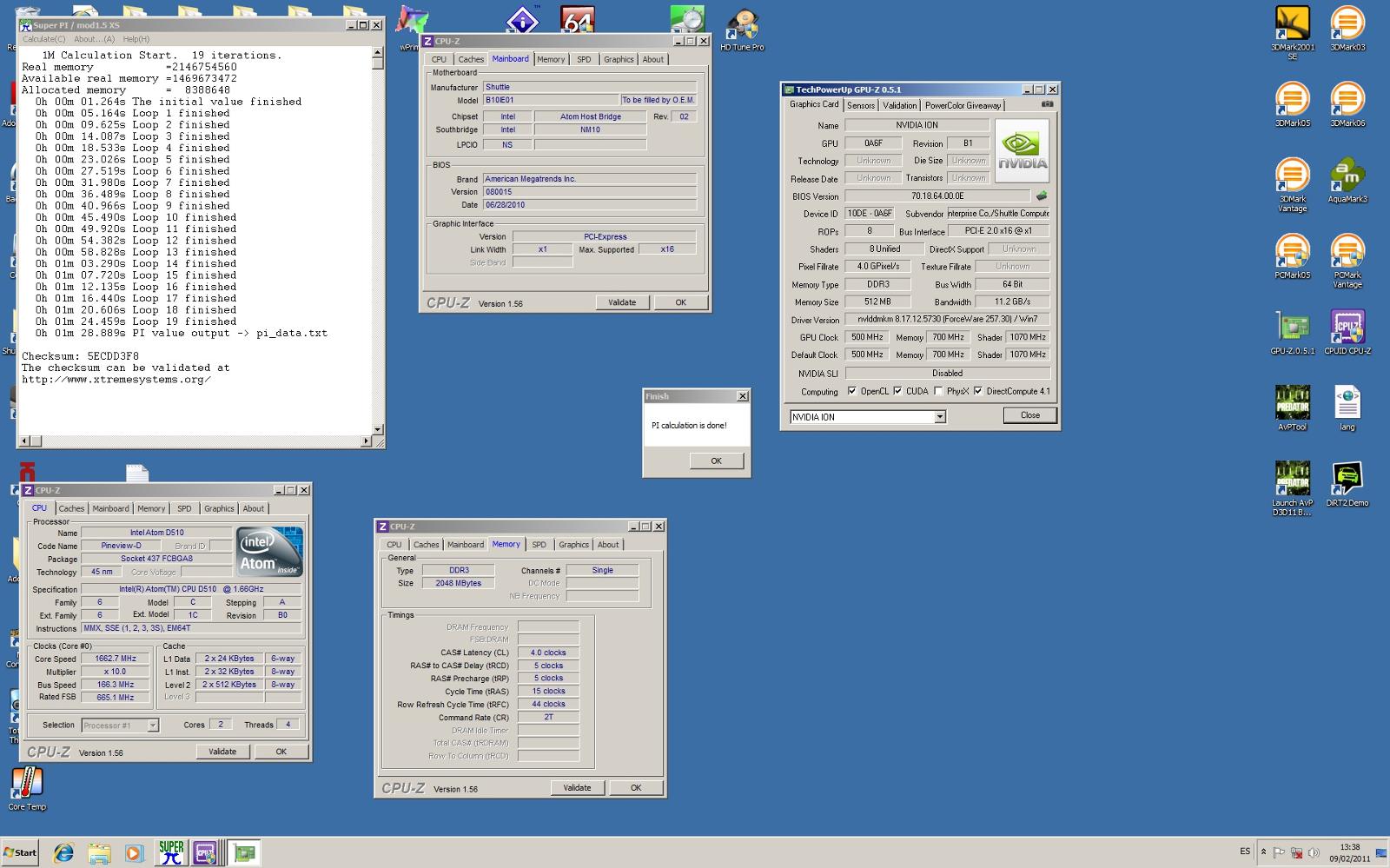Click Super PI horizontal scrollbar right arrow

click(366, 441)
